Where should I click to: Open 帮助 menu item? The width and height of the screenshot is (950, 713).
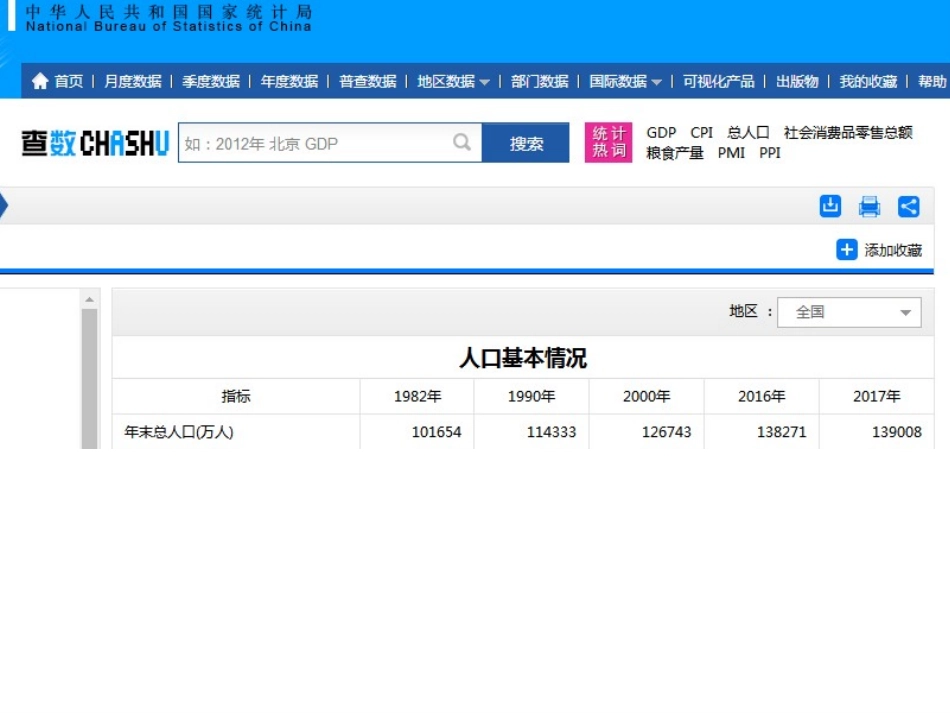pos(932,81)
